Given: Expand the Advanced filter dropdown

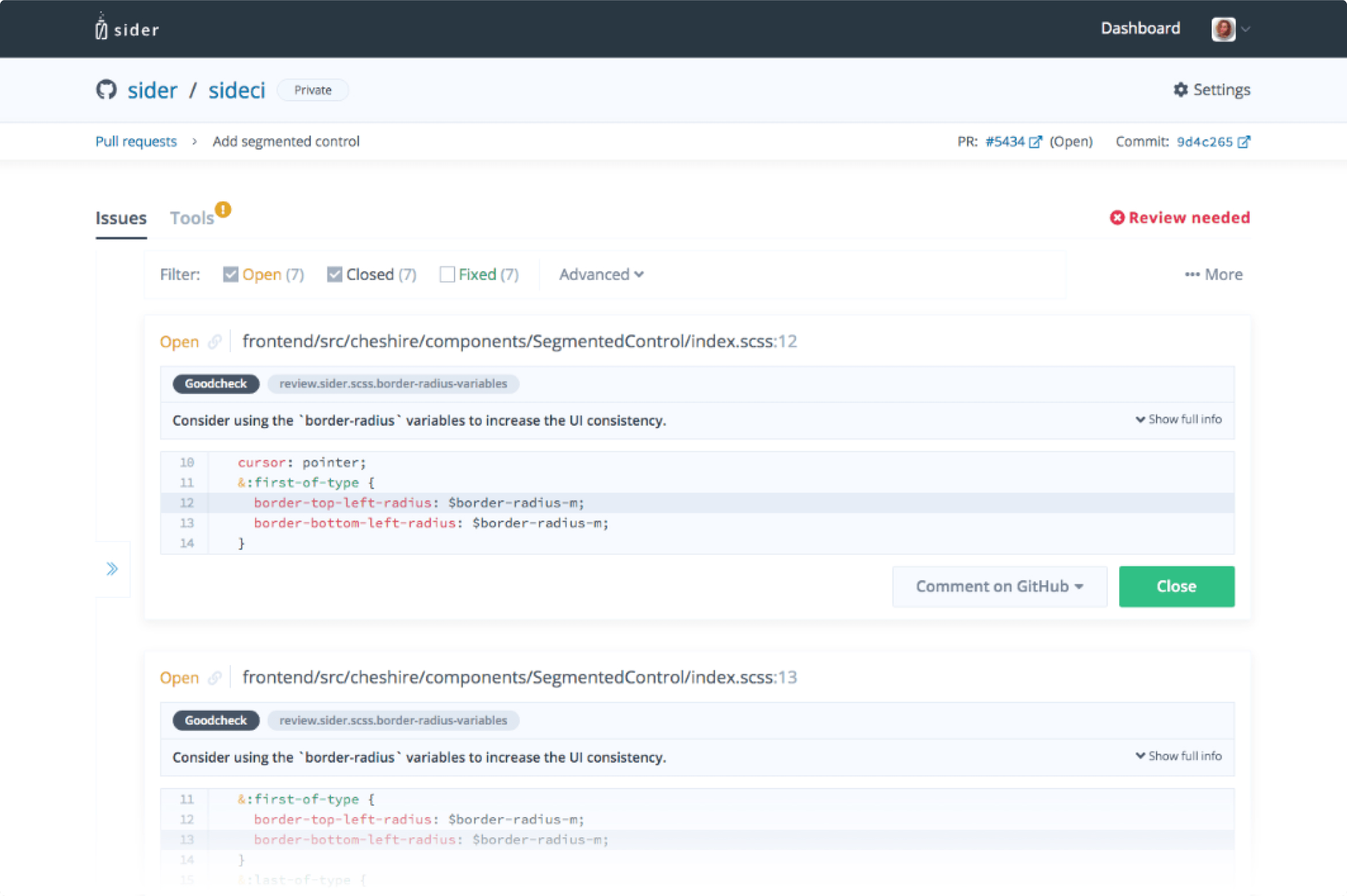Looking at the screenshot, I should (602, 274).
